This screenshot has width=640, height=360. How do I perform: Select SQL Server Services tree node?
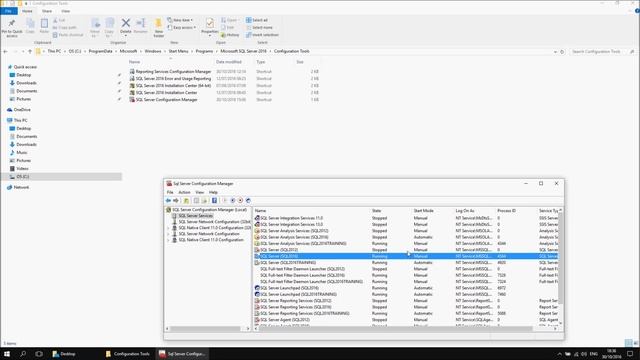tap(196, 216)
